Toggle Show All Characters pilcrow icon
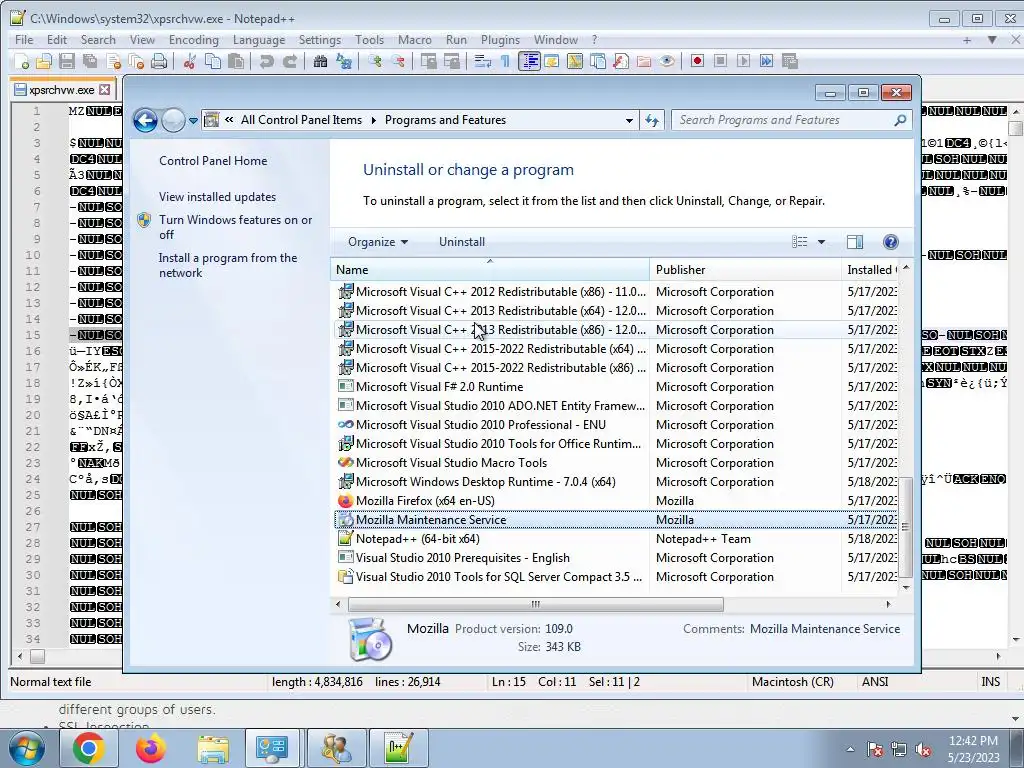Viewport: 1024px width, 768px height. coord(505,61)
